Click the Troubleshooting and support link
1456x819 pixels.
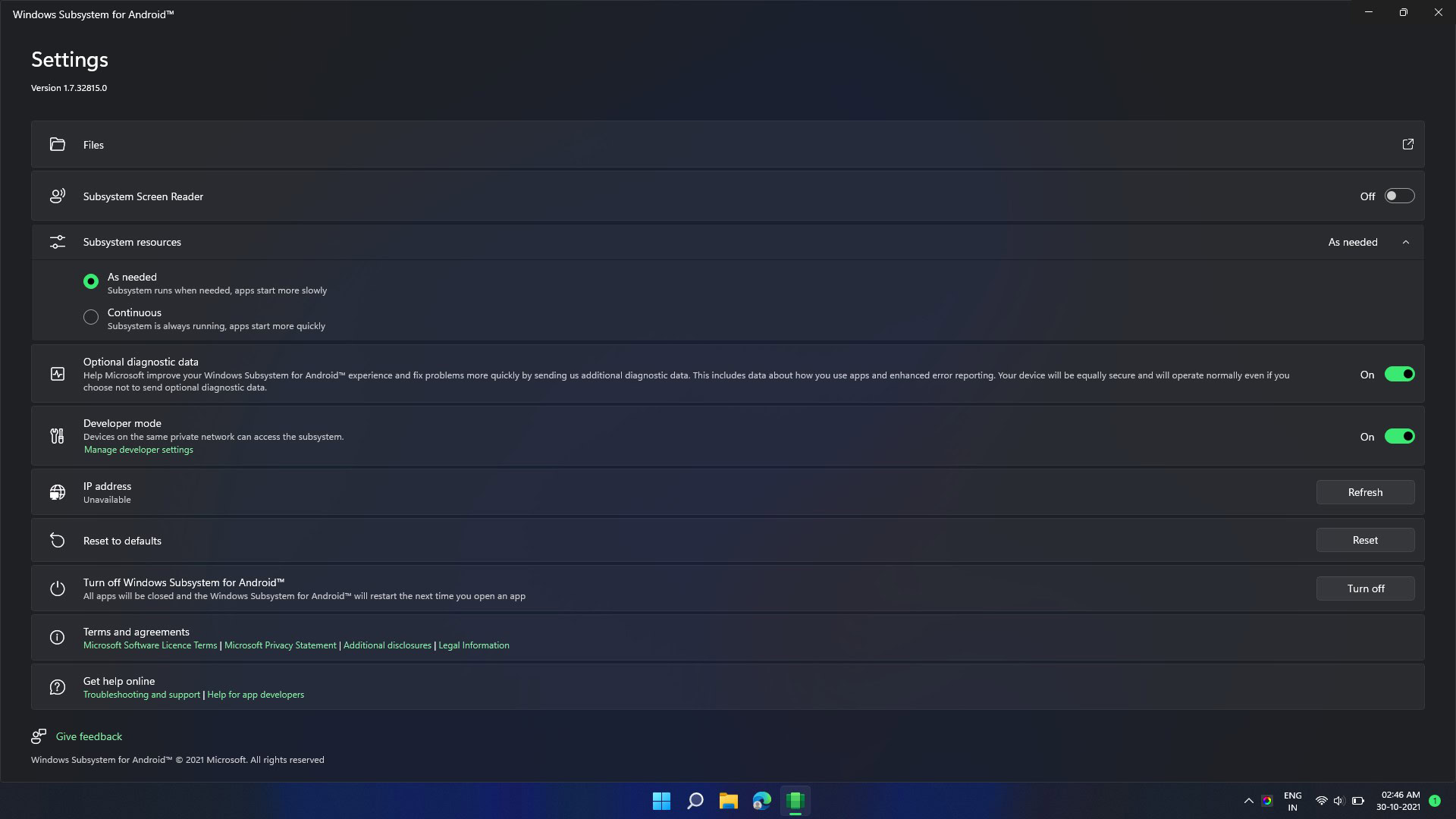[142, 694]
